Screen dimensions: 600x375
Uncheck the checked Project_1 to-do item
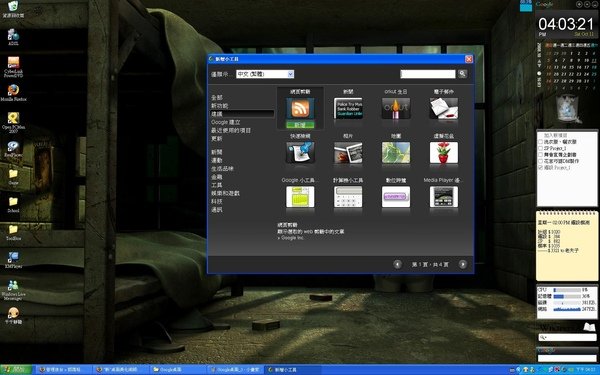(x=540, y=168)
